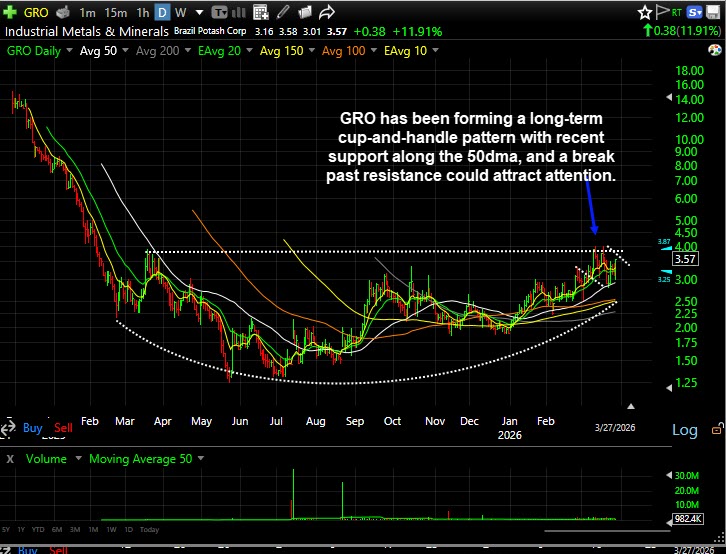The image size is (726, 554).
Task: Click the green plus add-chart icon
Action: pos(10,12)
